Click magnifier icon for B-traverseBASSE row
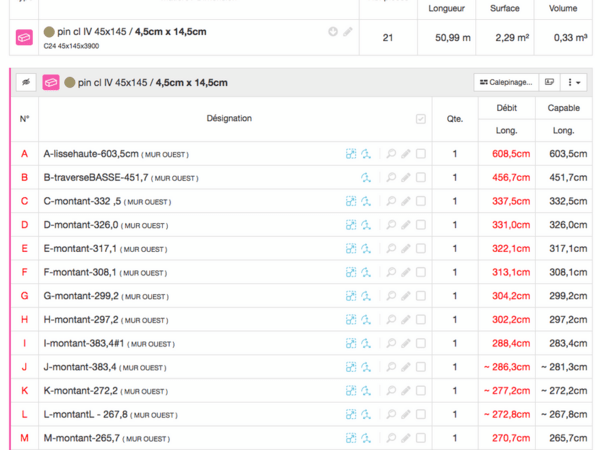 pyautogui.click(x=391, y=178)
